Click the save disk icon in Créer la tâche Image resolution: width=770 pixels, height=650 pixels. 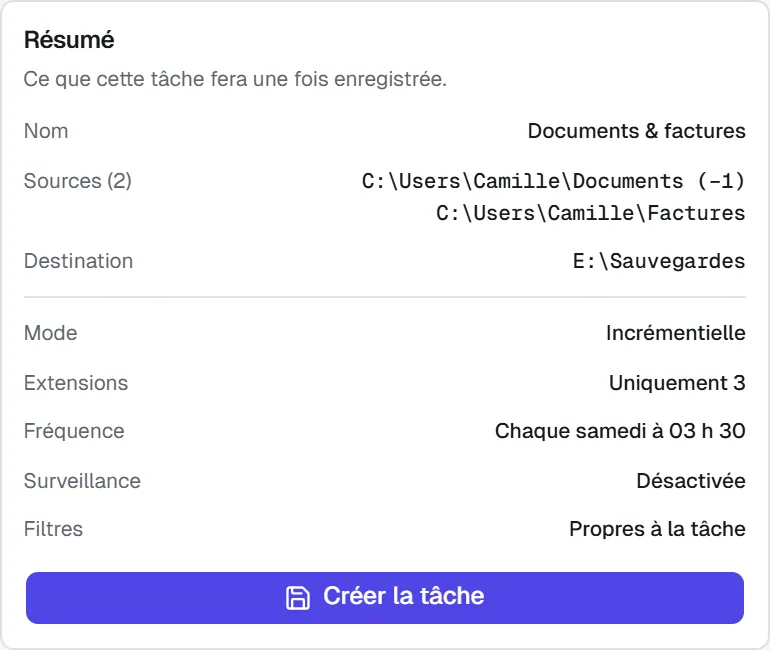[x=298, y=597]
